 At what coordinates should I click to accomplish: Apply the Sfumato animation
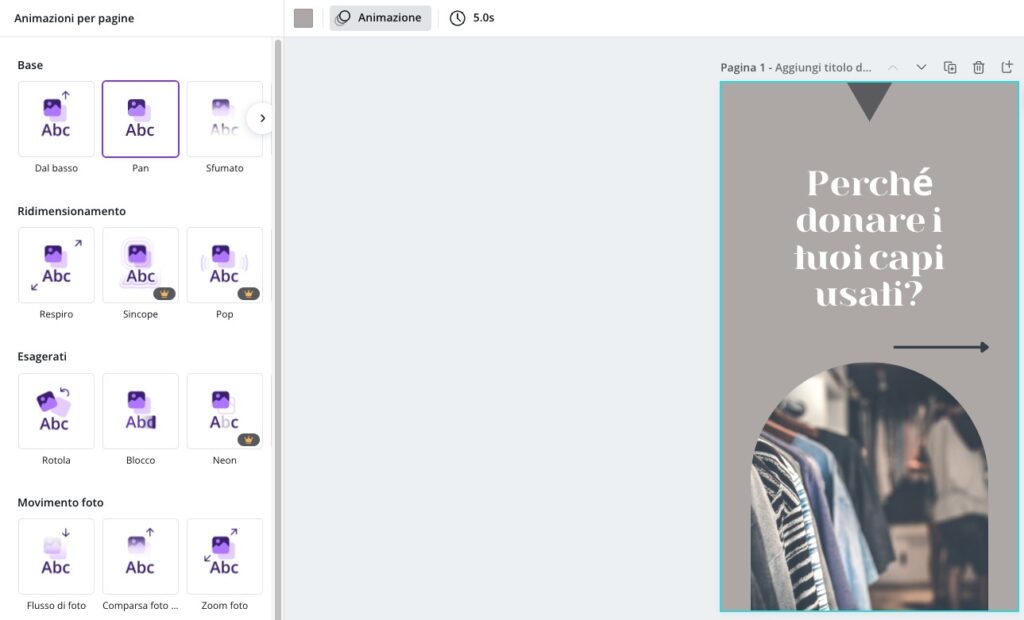225,119
